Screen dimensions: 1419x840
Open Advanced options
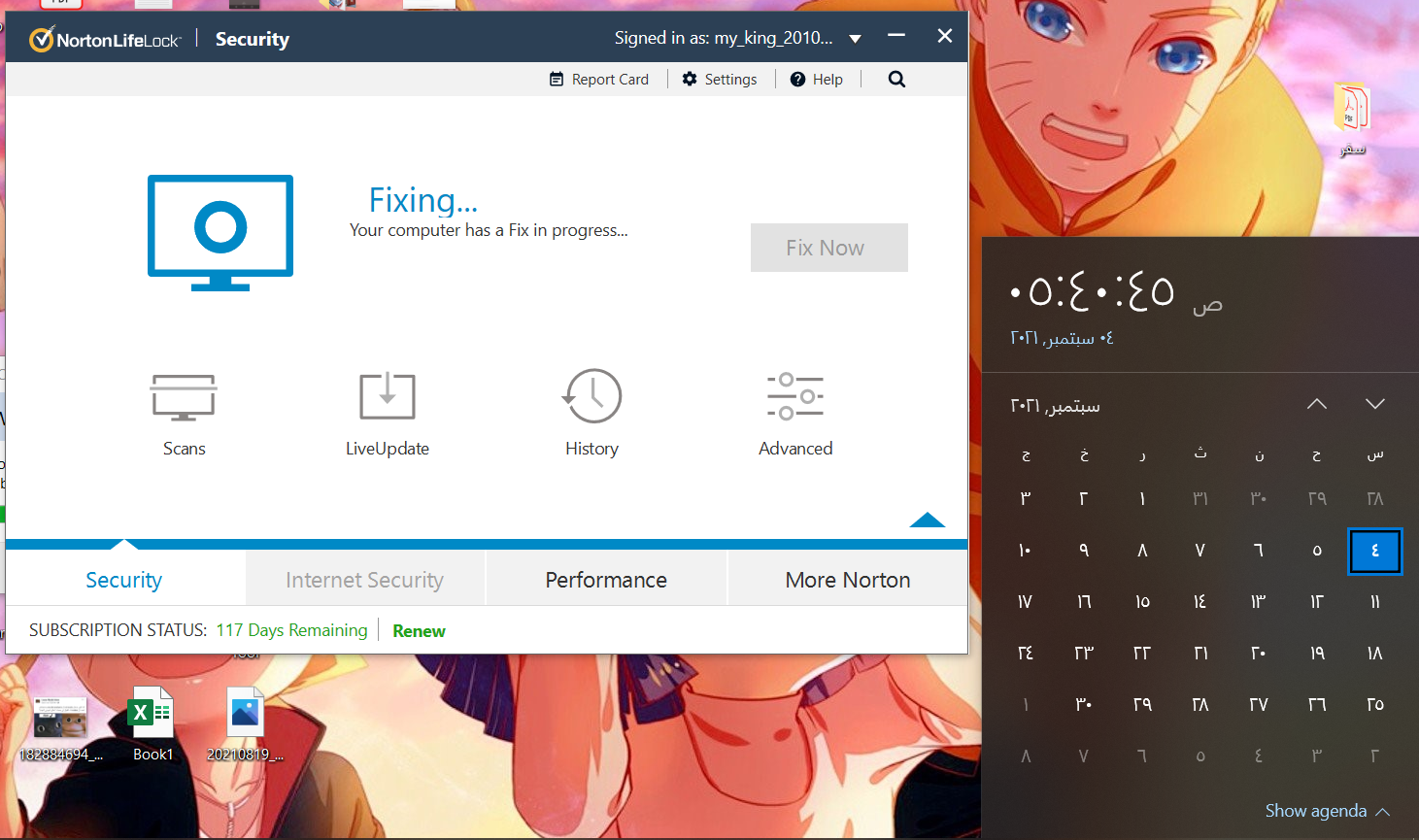(795, 415)
